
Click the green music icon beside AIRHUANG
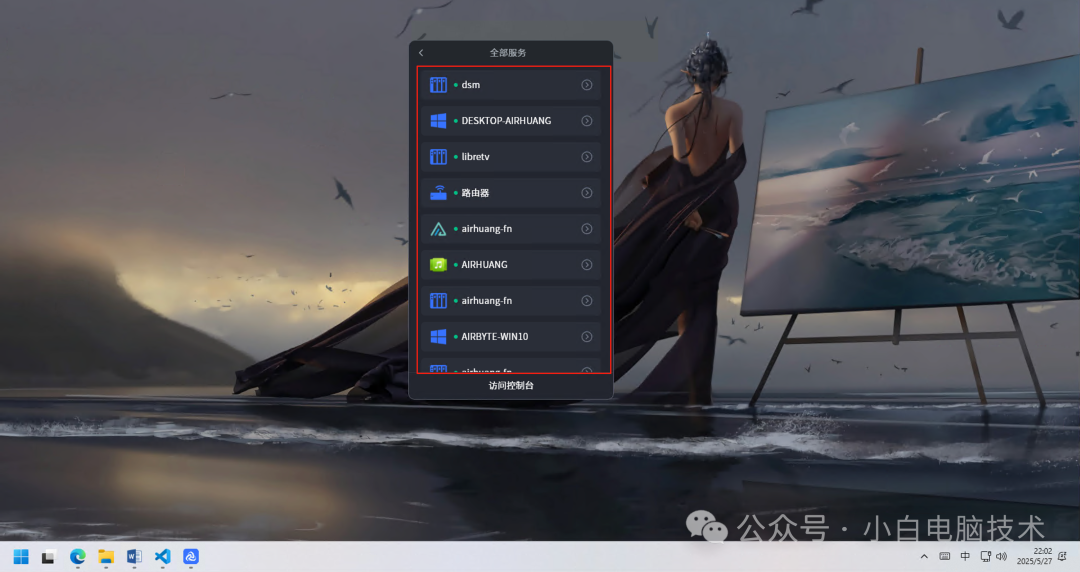click(x=438, y=265)
